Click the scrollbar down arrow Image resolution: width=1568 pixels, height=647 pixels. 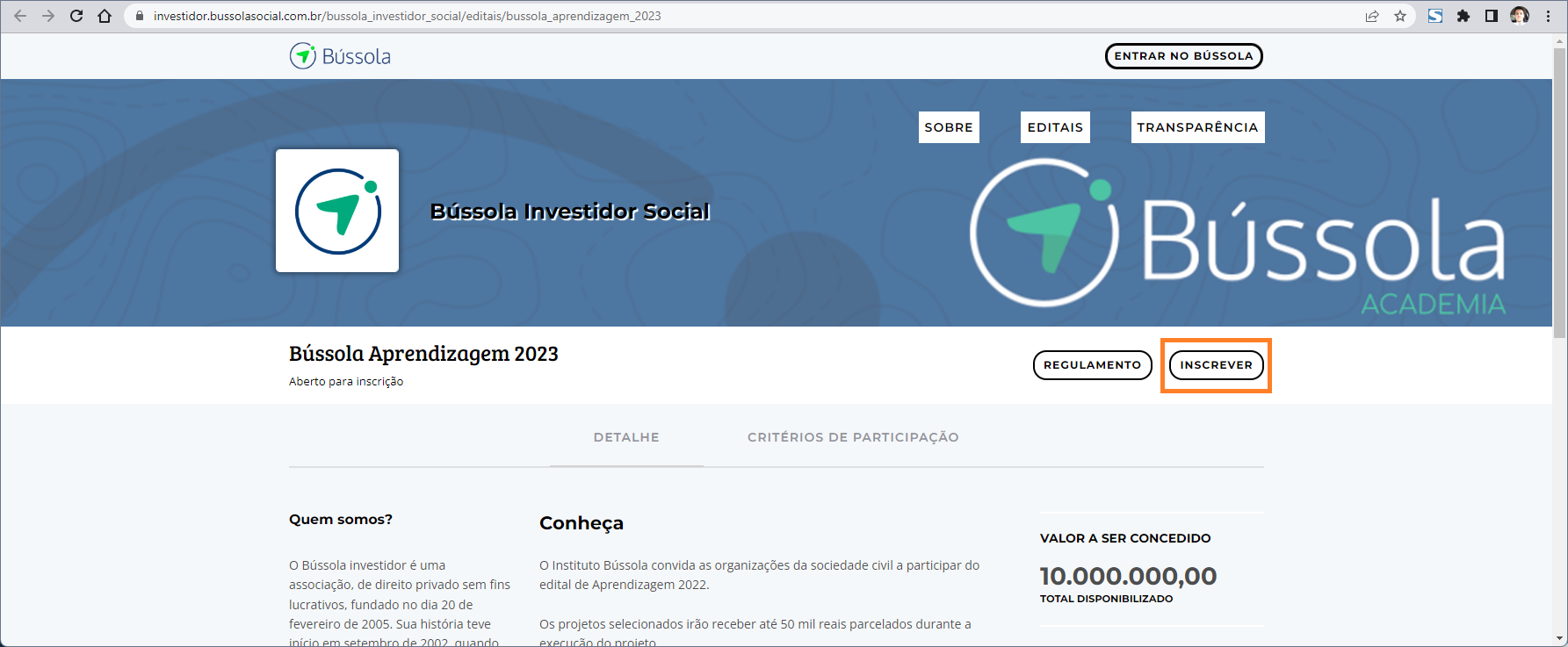(x=1560, y=639)
